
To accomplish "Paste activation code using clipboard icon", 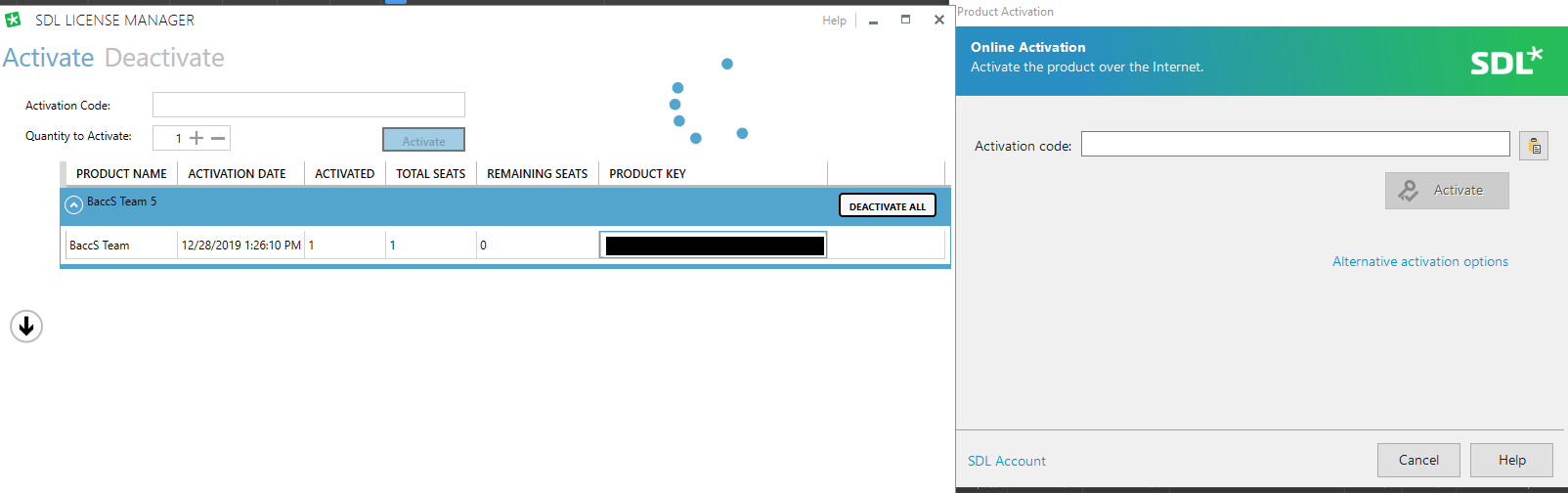I will coord(1534,146).
